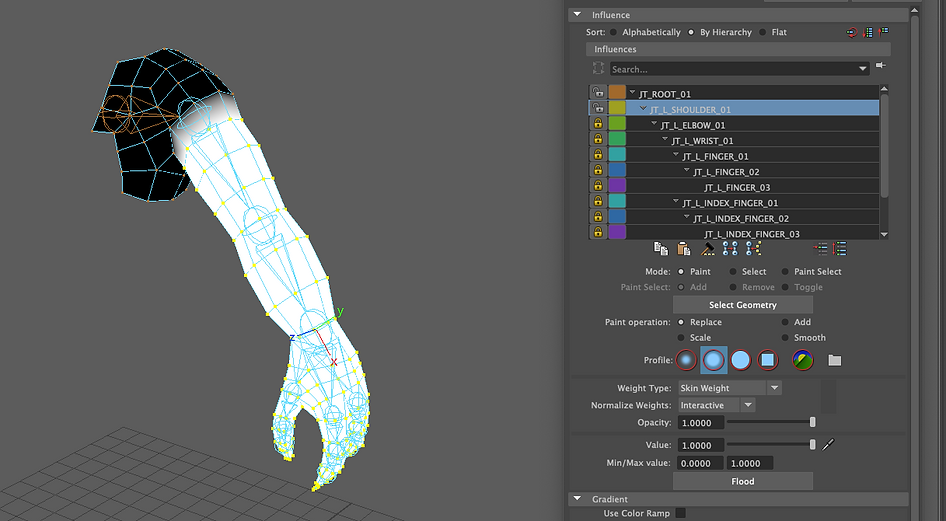Enable Use Color Ramp checkbox
This screenshot has width=946, height=521.
pyautogui.click(x=681, y=513)
